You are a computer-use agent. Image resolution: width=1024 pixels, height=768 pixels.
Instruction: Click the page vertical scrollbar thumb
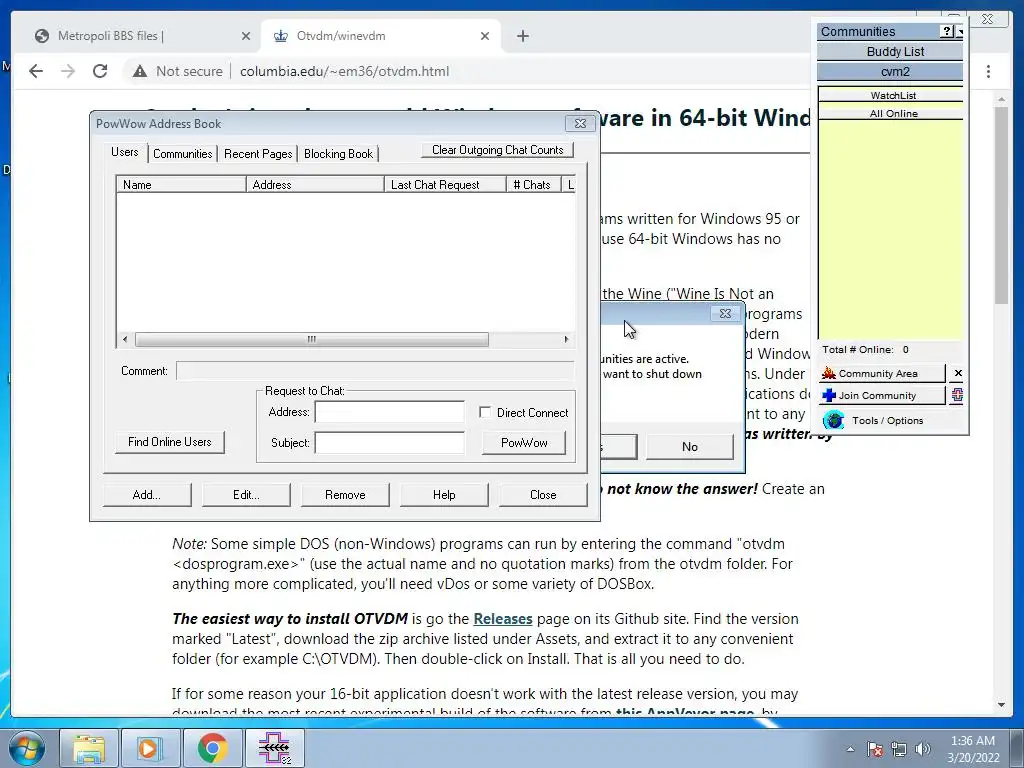pos(1001,205)
